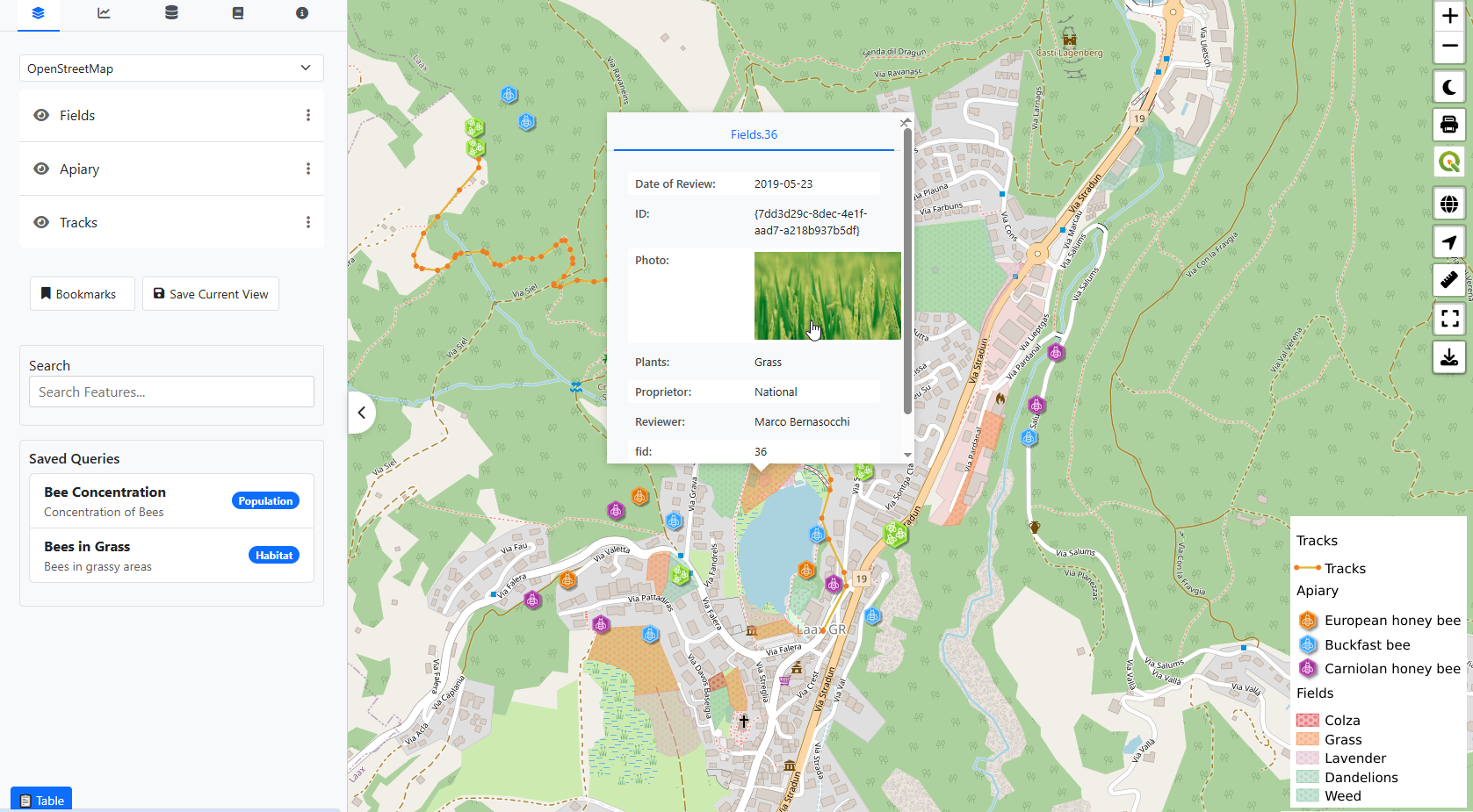Open options menu for Tracks layer
Viewport: 1473px width, 812px height.
[308, 222]
